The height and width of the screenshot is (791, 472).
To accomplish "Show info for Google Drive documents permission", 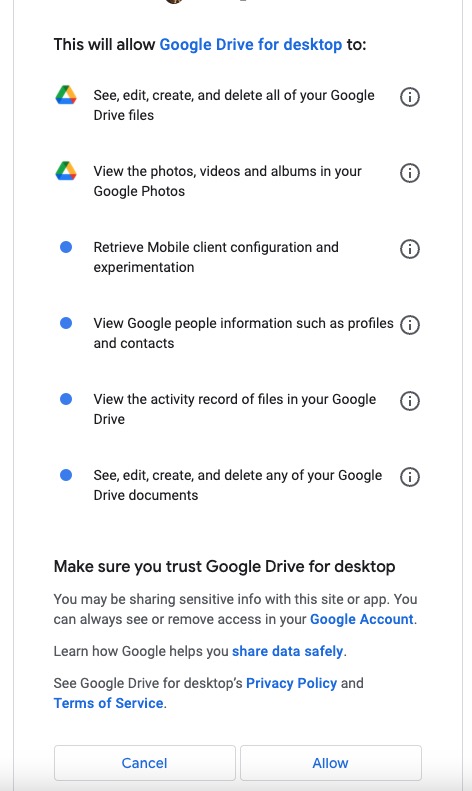I will click(x=409, y=477).
